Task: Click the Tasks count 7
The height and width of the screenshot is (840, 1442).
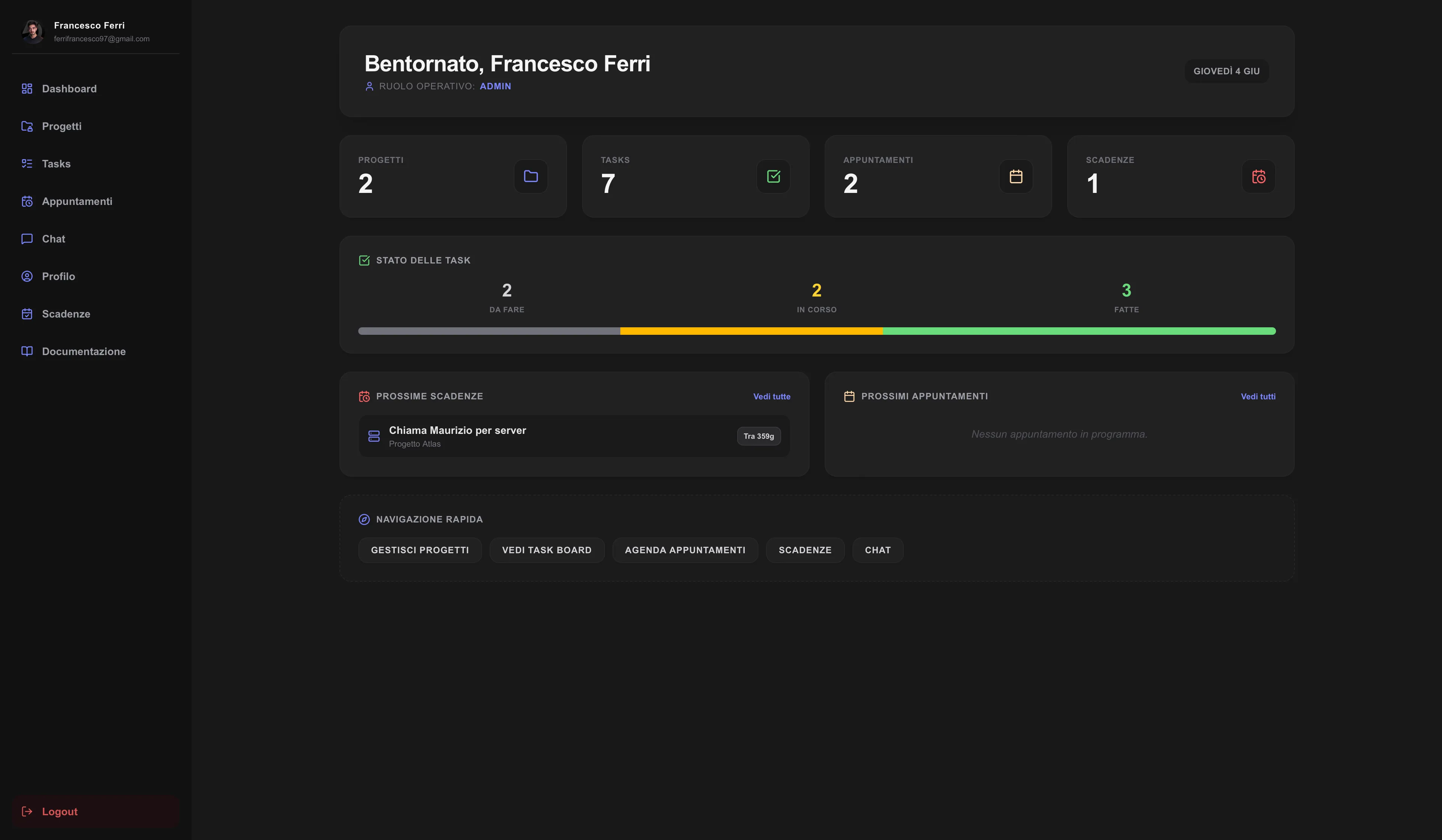Action: [x=608, y=184]
